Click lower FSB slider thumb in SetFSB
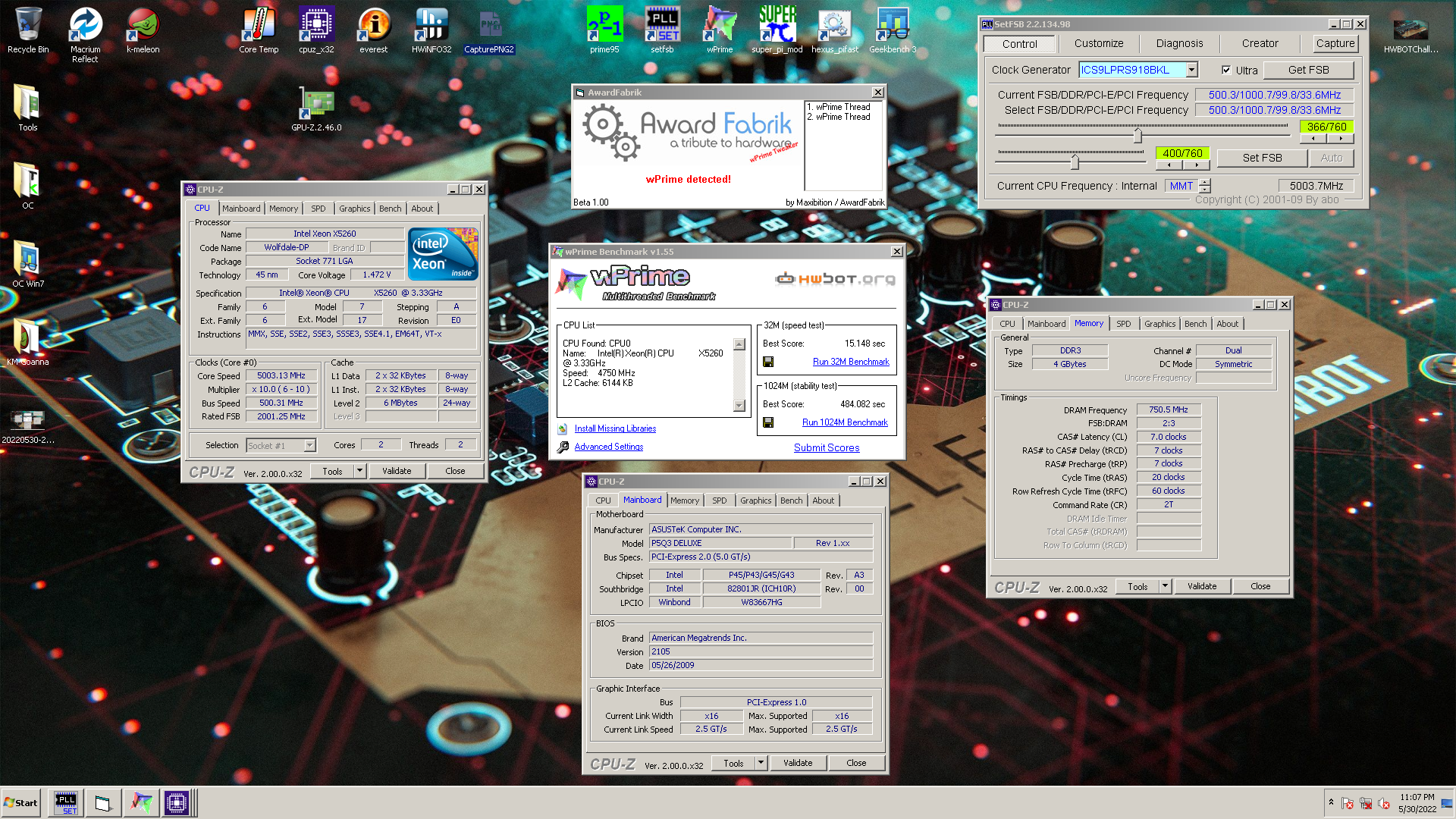 (1075, 162)
